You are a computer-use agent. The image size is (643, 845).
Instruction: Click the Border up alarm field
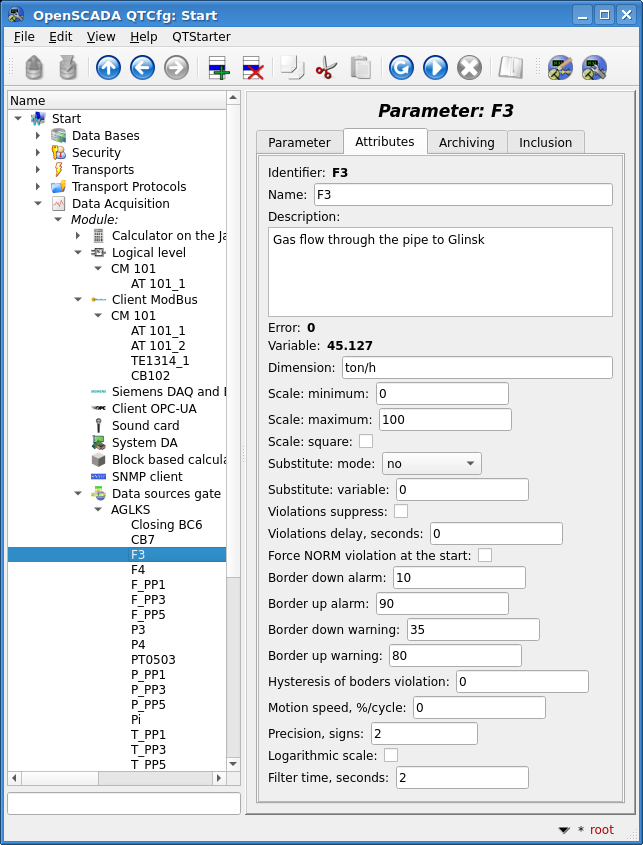click(x=441, y=604)
